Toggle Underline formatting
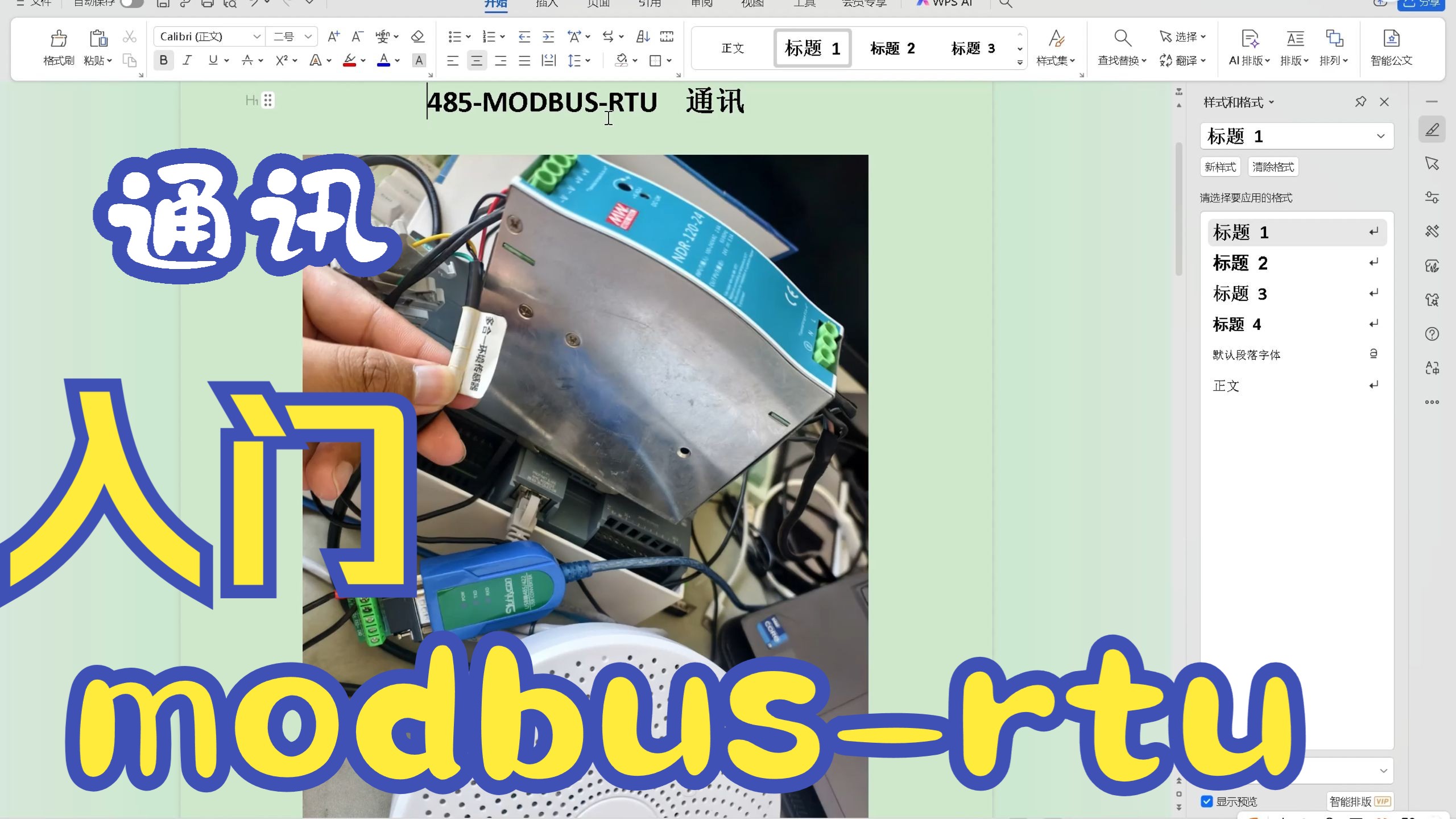Screen dimensions: 1456x819 [x=213, y=60]
